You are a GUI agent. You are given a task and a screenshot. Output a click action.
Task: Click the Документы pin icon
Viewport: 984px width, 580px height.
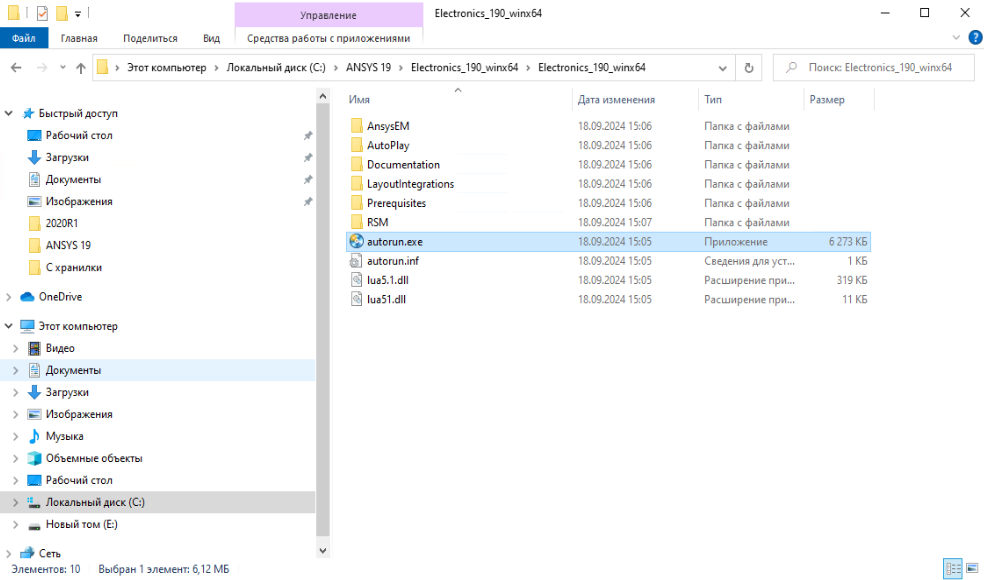pyautogui.click(x=308, y=180)
